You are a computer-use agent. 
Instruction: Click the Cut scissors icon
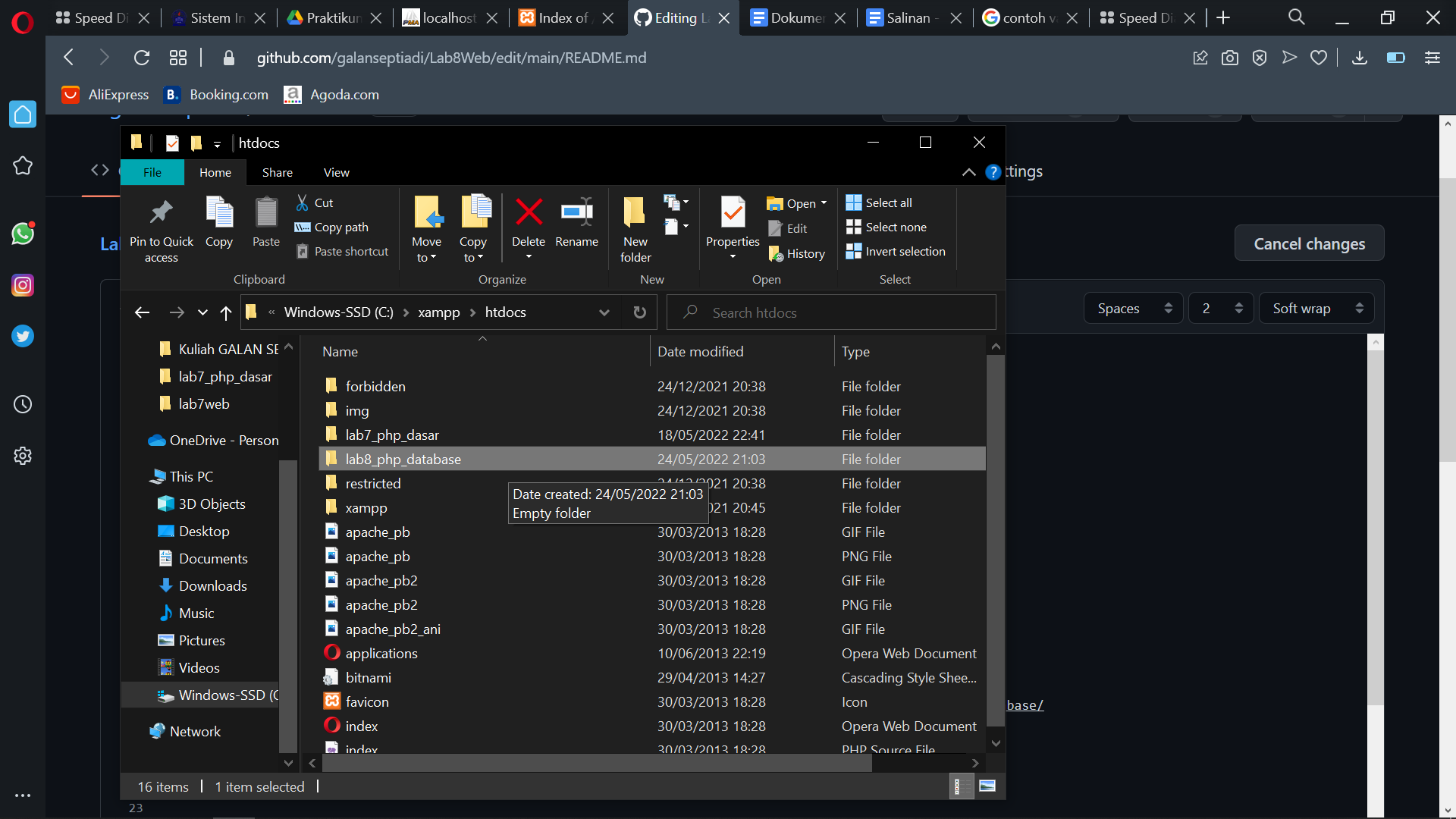[x=303, y=202]
